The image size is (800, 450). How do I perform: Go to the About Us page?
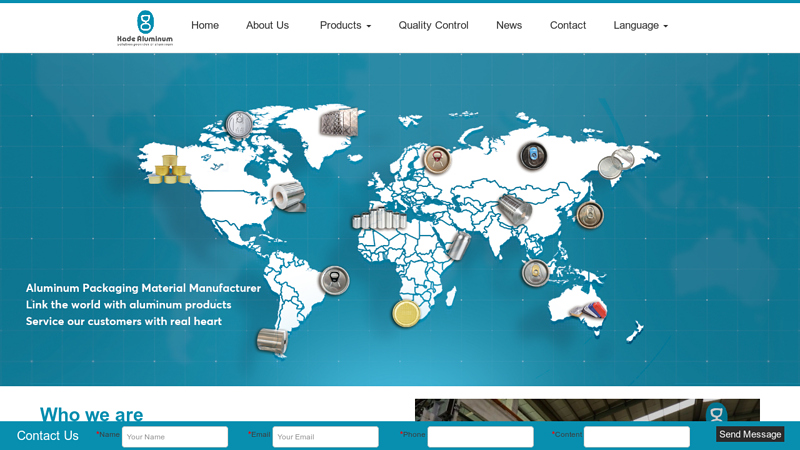click(x=267, y=25)
